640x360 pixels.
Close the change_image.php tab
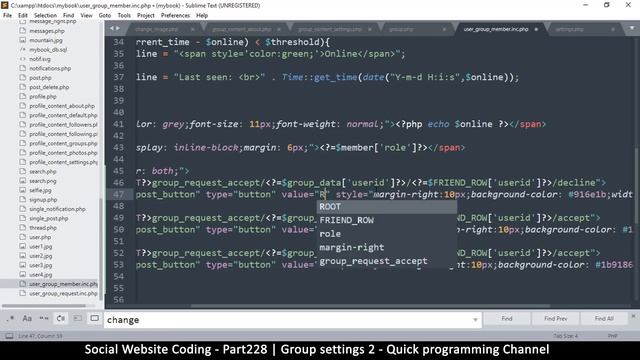192,29
